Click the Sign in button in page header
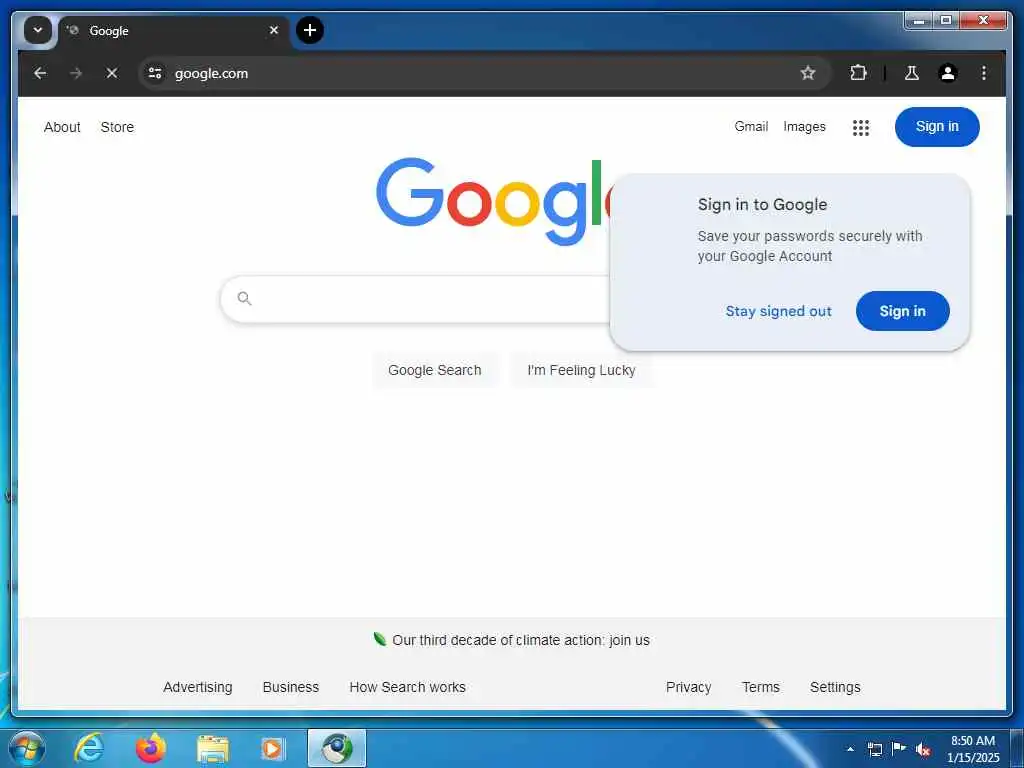Viewport: 1024px width, 768px height. 937,127
